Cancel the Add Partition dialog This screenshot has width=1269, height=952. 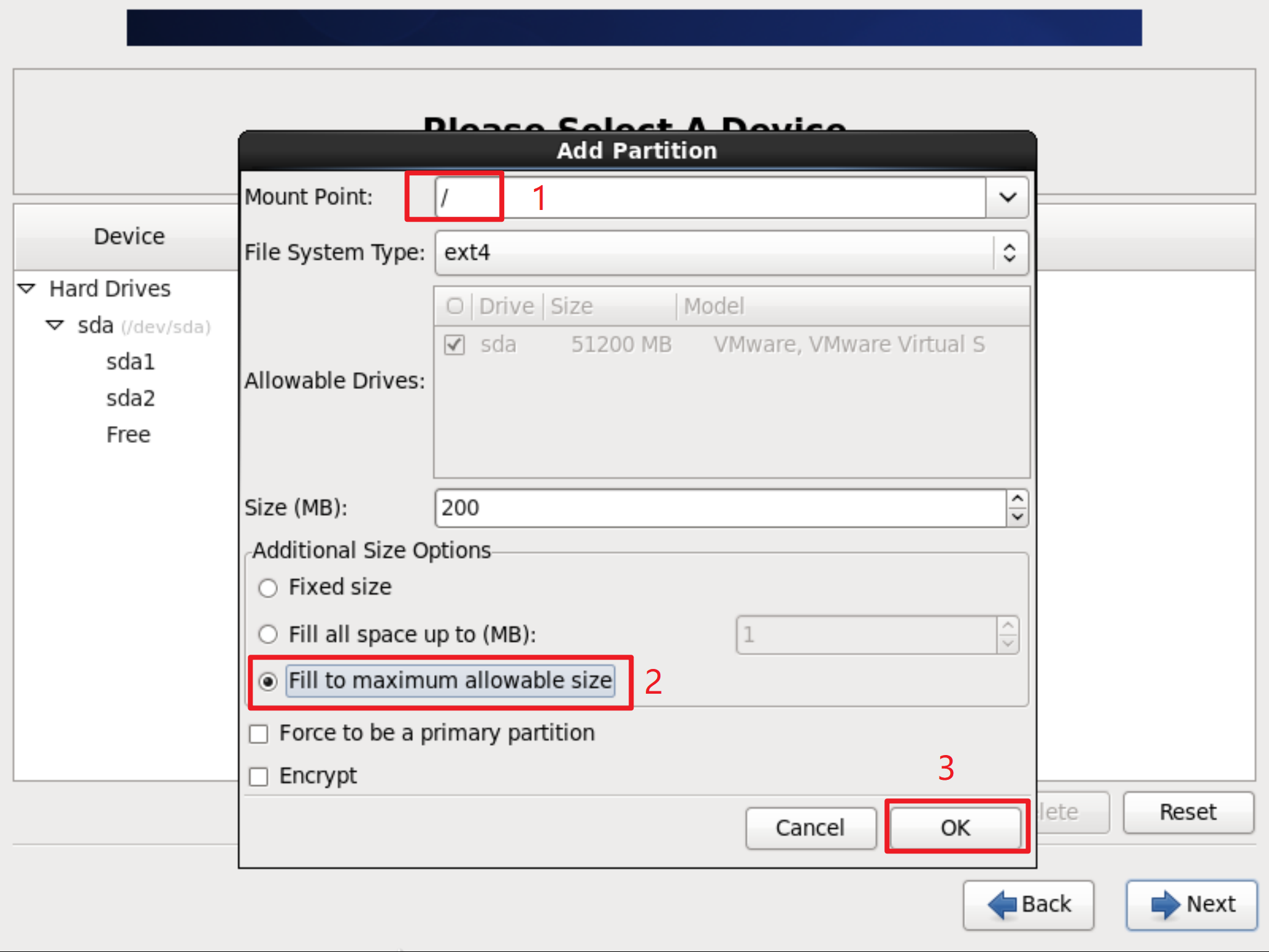pos(810,828)
